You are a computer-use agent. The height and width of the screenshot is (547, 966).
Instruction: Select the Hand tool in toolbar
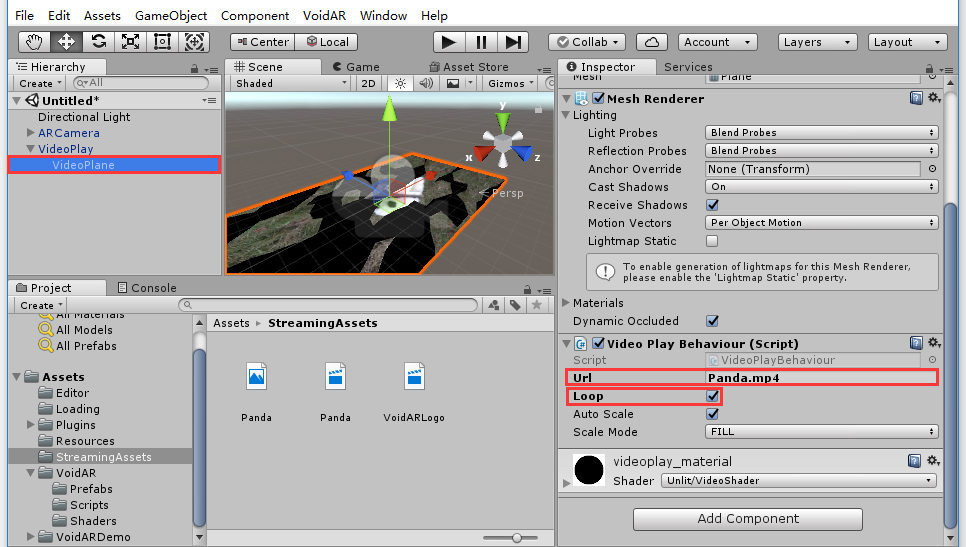coord(35,42)
